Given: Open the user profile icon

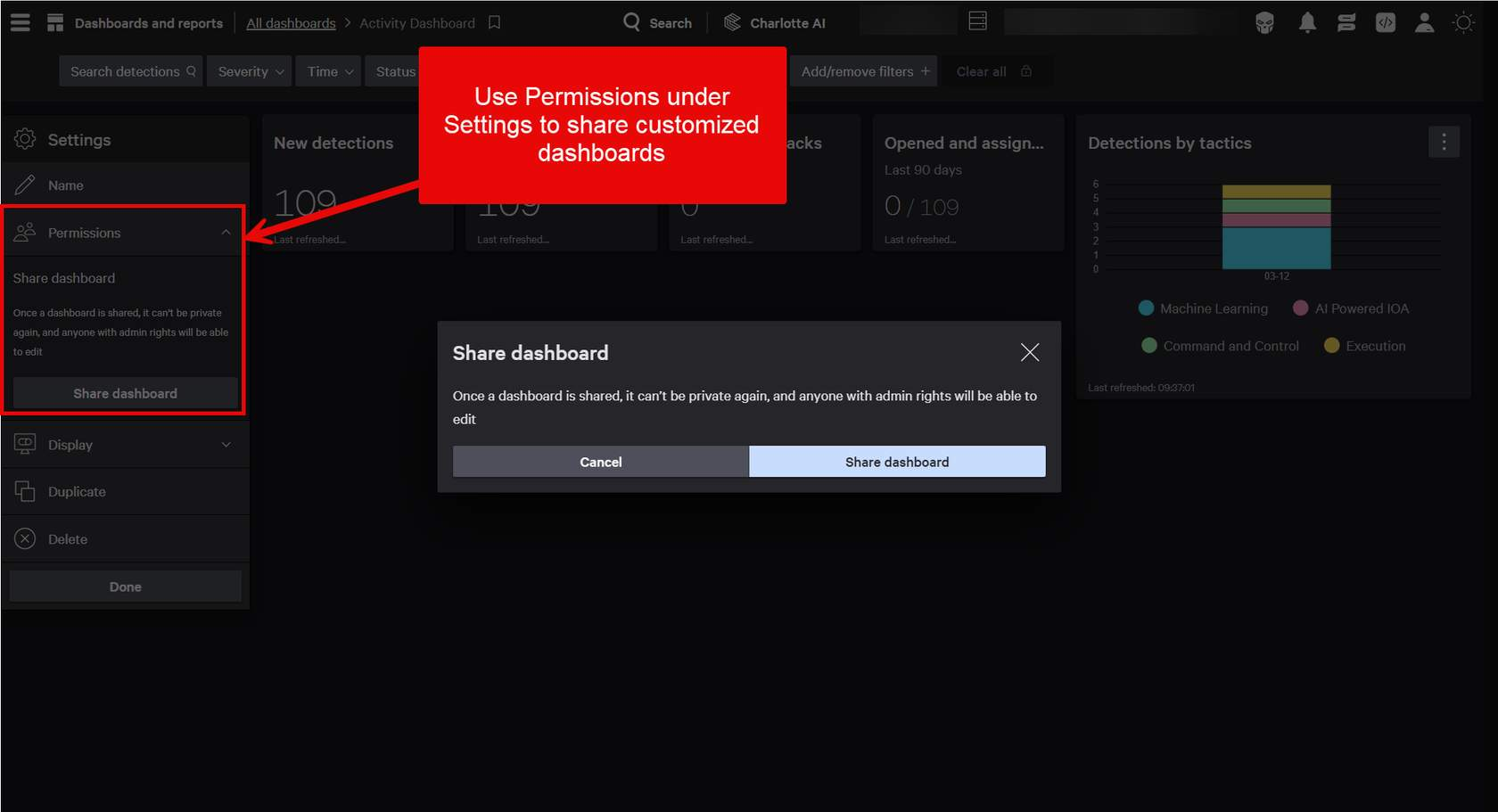Looking at the screenshot, I should 1424,23.
